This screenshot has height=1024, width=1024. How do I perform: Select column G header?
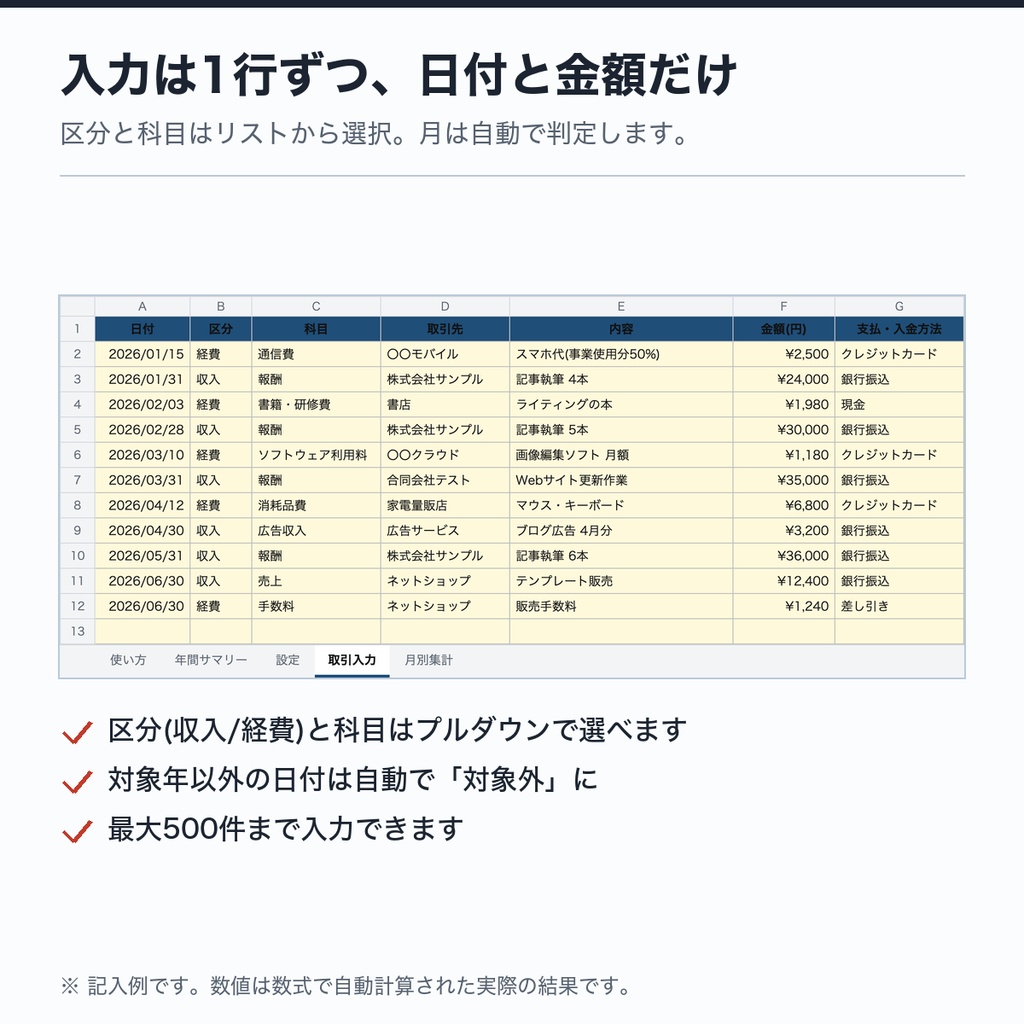click(899, 306)
